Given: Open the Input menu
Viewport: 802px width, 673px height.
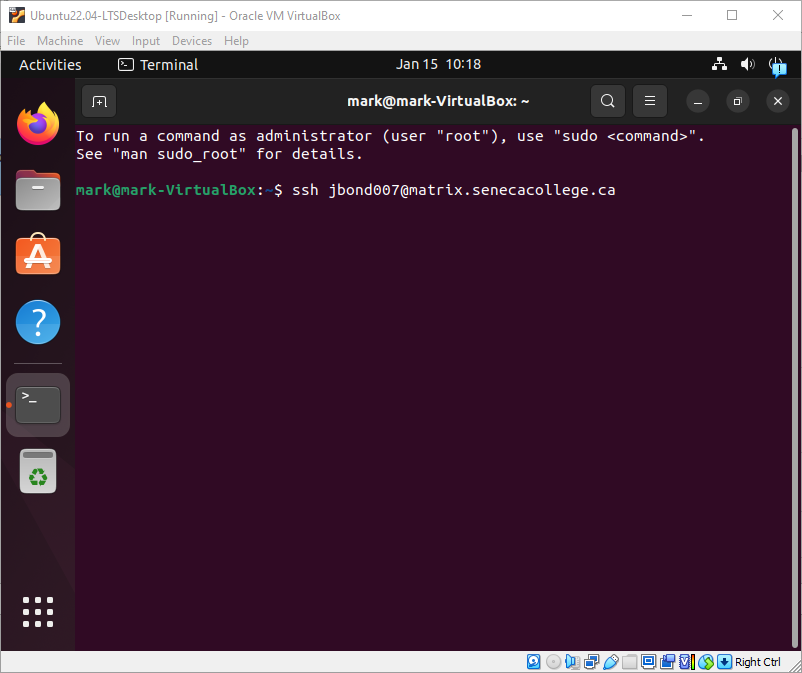Looking at the screenshot, I should click(x=145, y=41).
